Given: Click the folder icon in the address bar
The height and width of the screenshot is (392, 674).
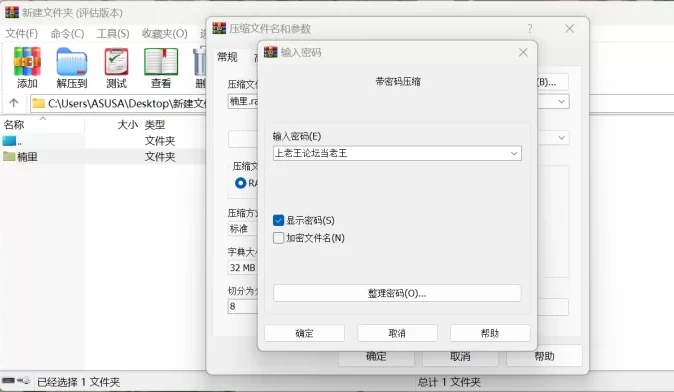Looking at the screenshot, I should pos(38,103).
